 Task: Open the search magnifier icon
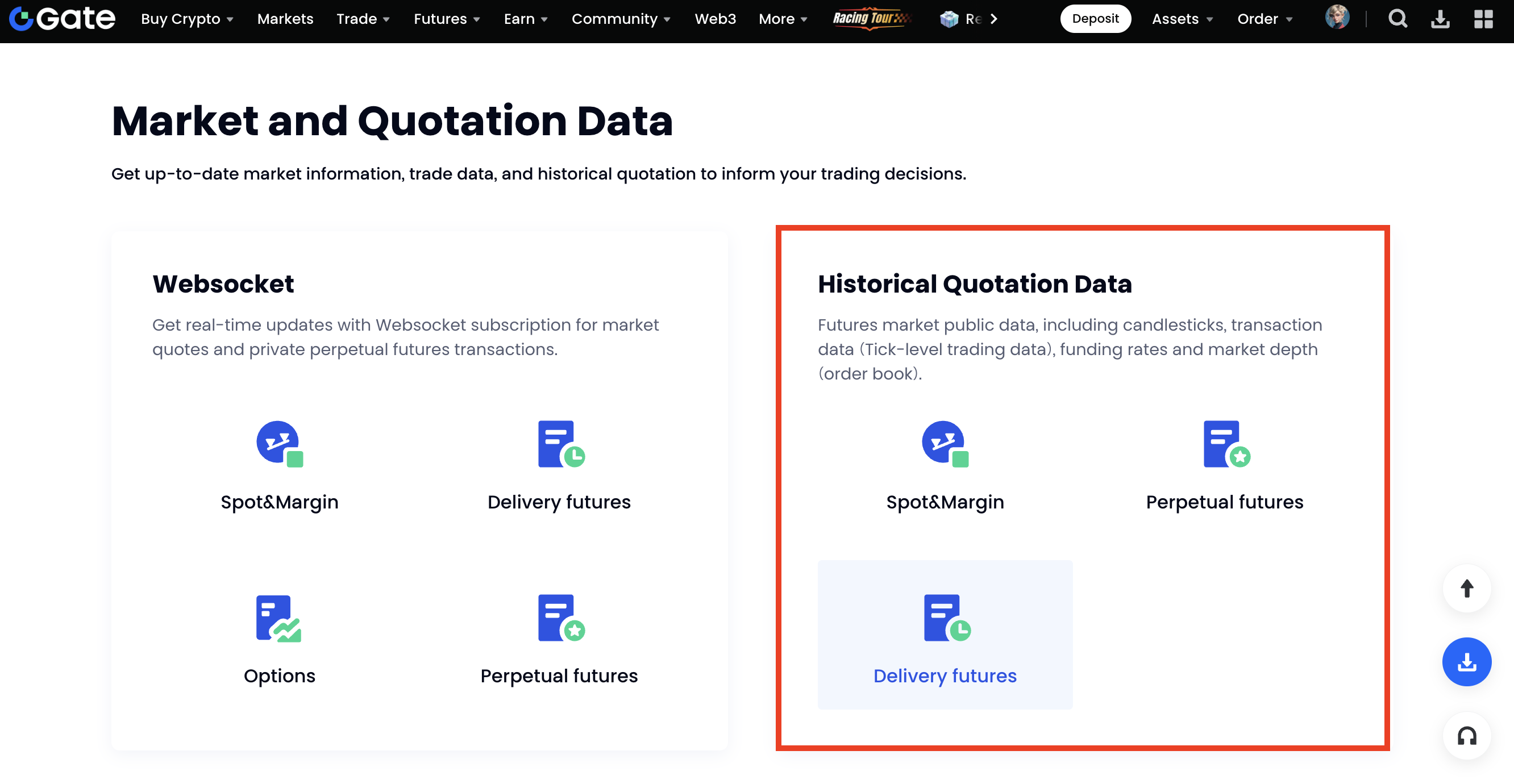1397,19
